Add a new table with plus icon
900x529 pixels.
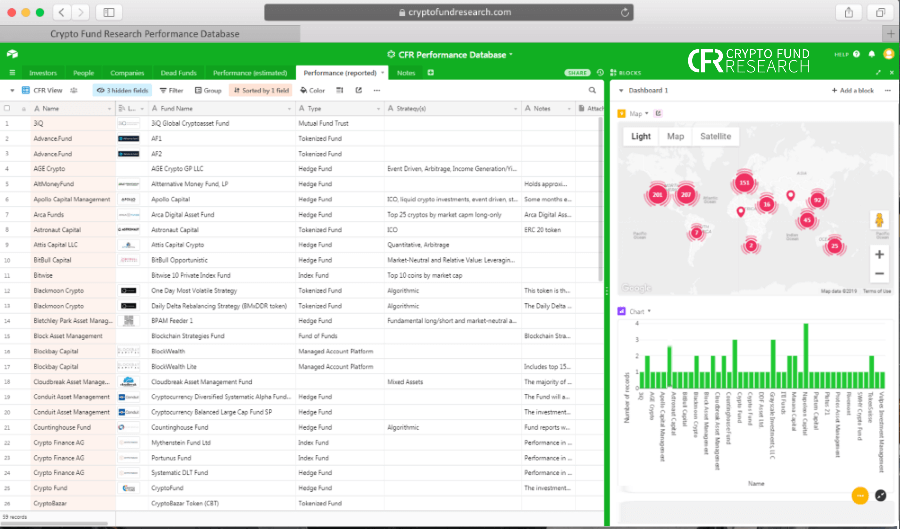pos(430,73)
